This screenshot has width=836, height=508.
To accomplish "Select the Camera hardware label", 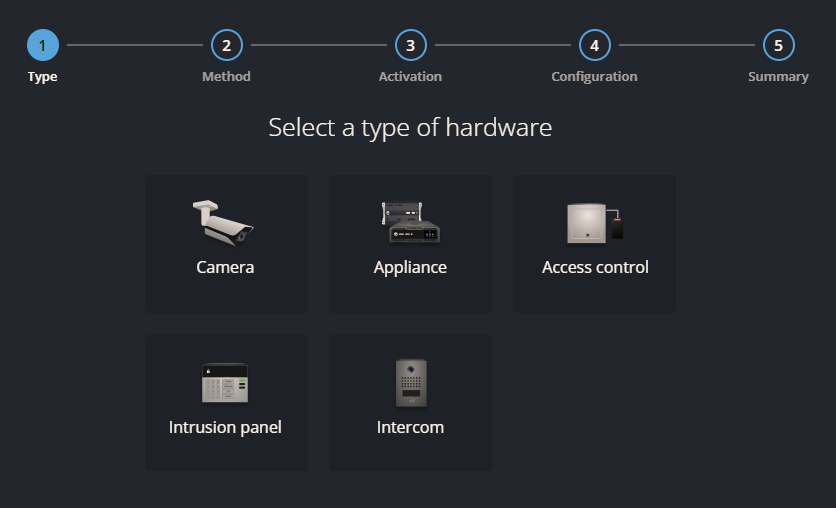I will pos(225,267).
